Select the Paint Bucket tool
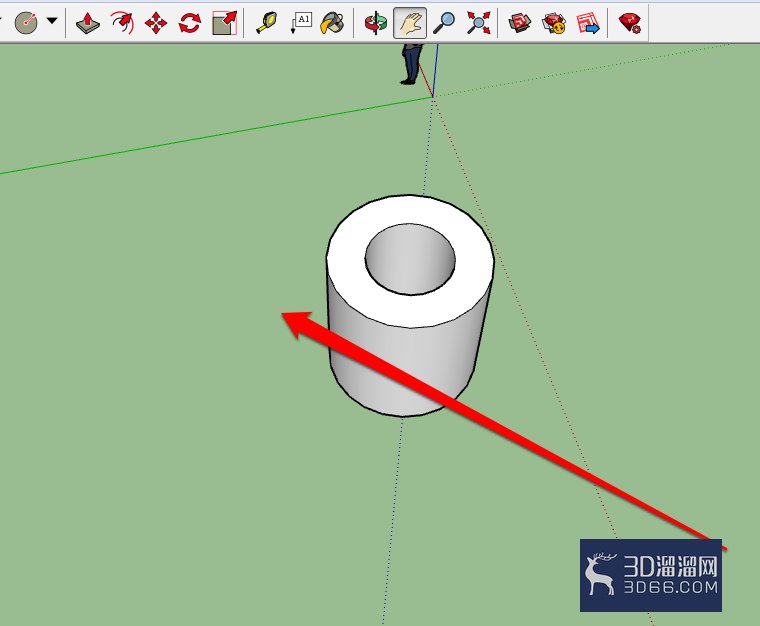Image resolution: width=760 pixels, height=626 pixels. (333, 23)
